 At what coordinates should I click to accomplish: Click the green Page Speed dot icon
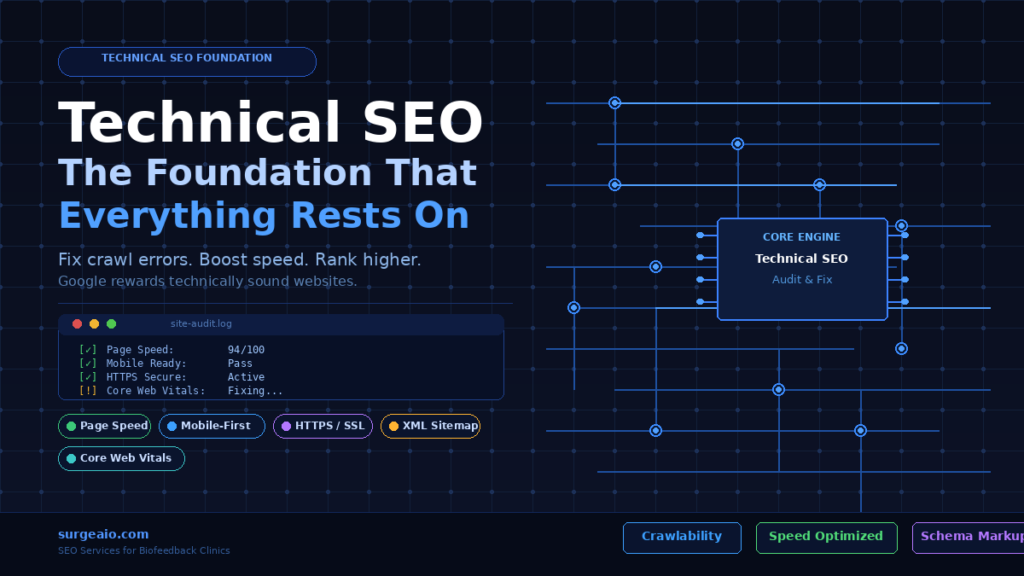[70, 426]
